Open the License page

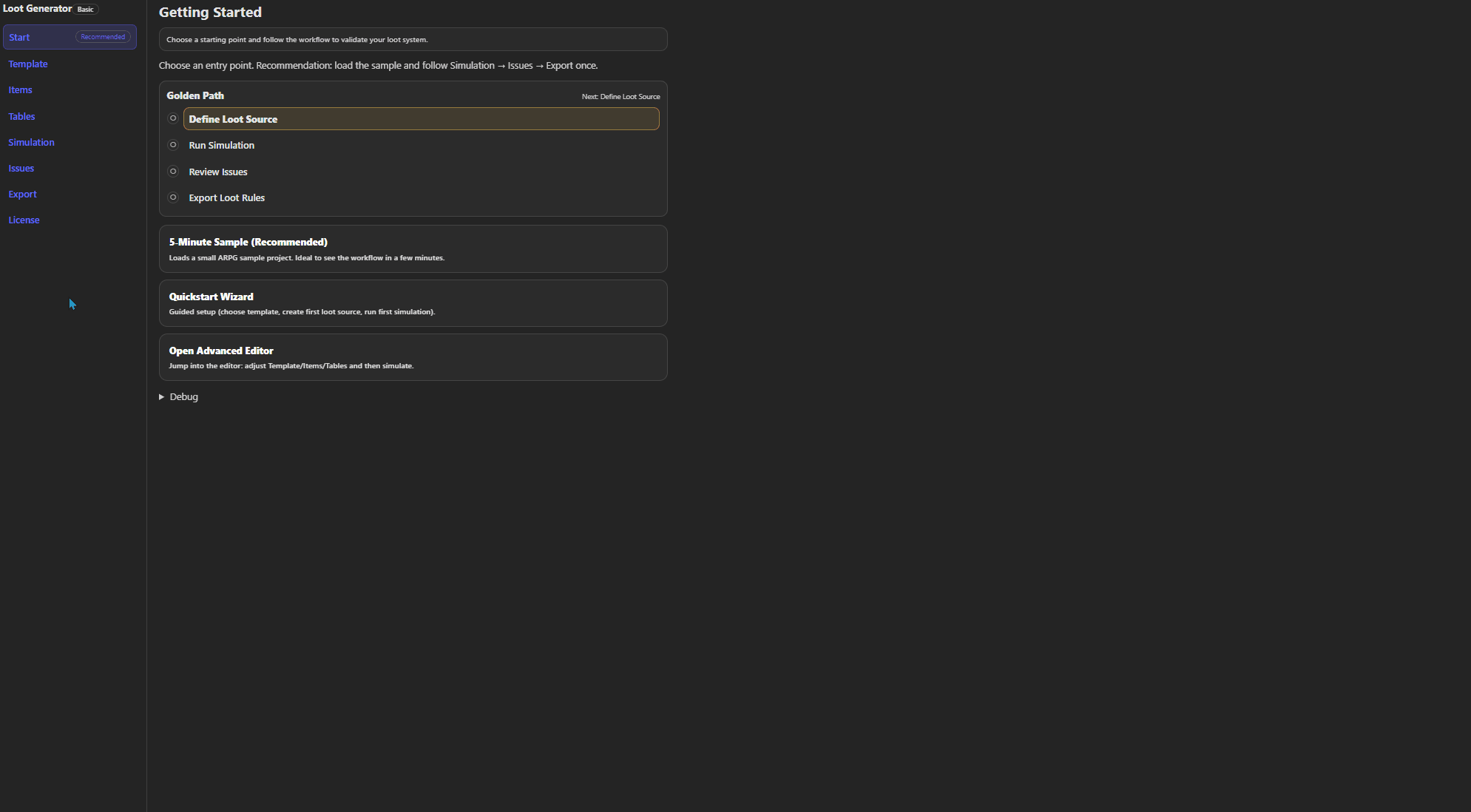(24, 220)
